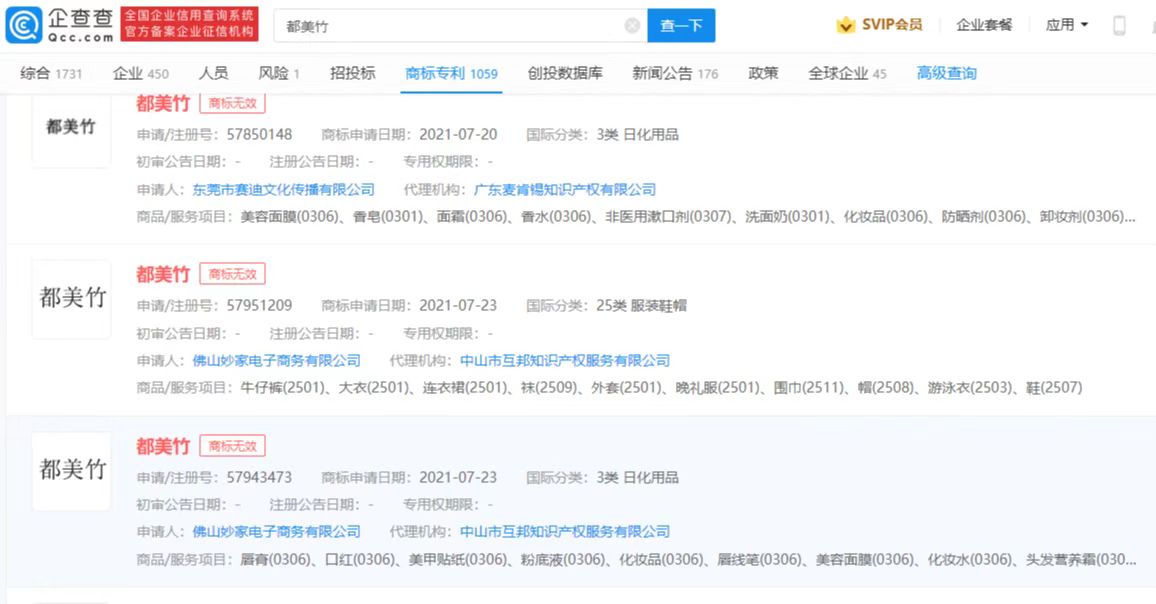Switch to the 政策 tab

[x=763, y=73]
